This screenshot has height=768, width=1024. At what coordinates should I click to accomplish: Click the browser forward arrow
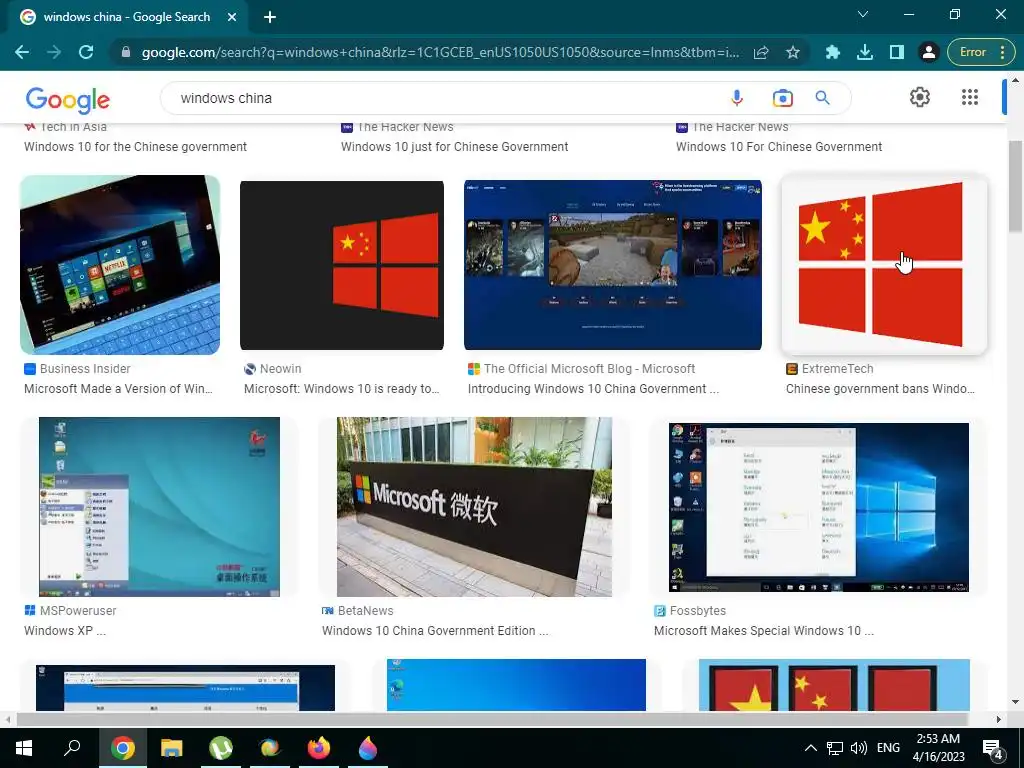pyautogui.click(x=54, y=52)
